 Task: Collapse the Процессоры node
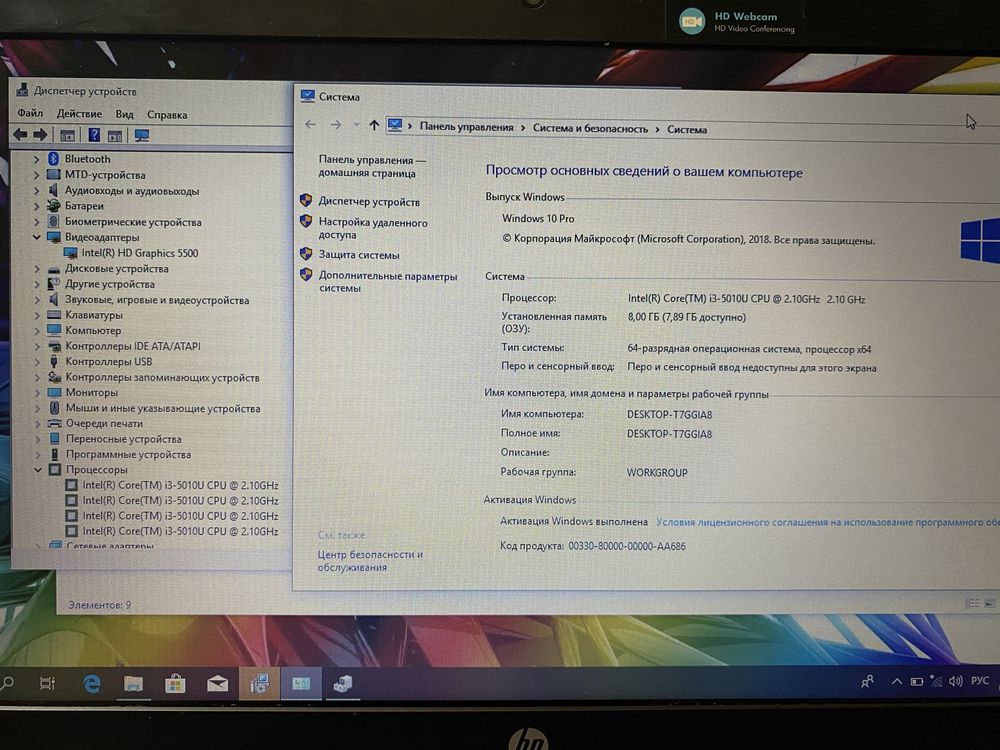coord(38,470)
